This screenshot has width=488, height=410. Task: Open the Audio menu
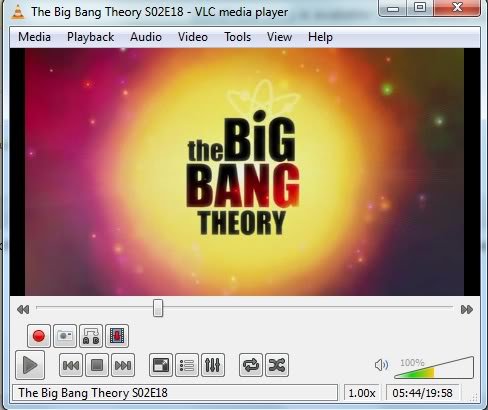(146, 37)
